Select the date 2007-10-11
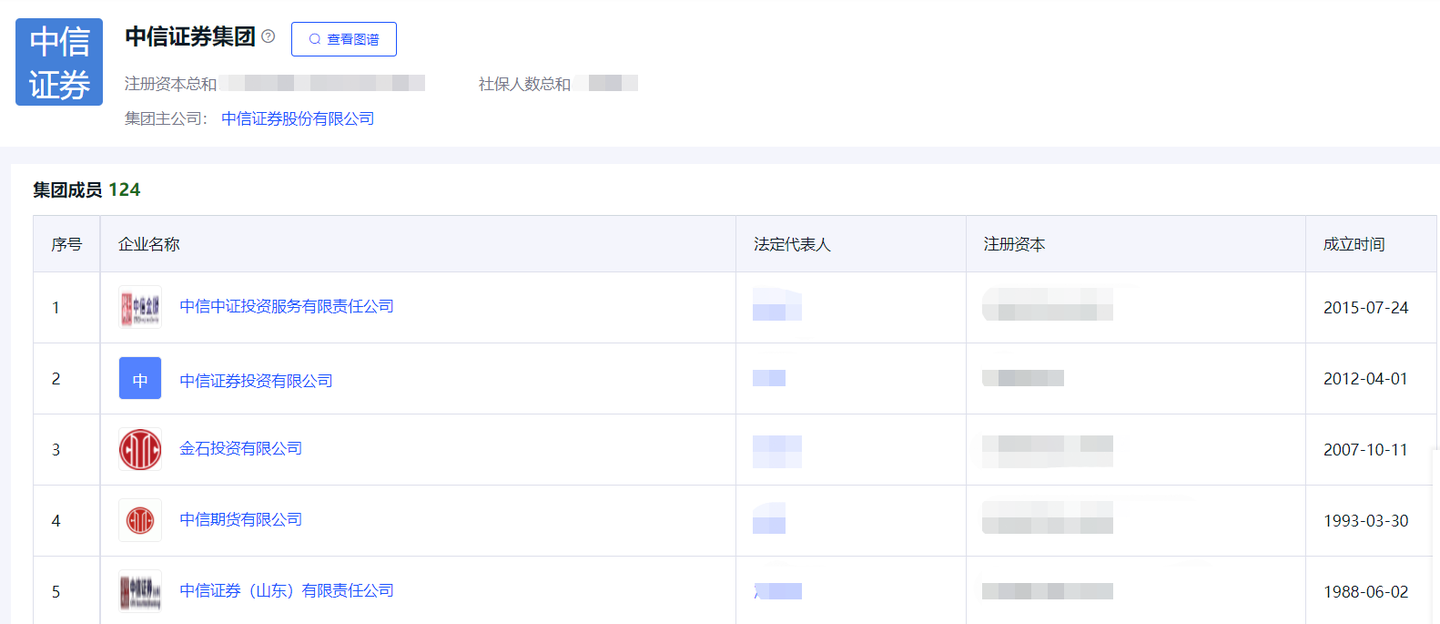The height and width of the screenshot is (624, 1440). pos(1366,450)
